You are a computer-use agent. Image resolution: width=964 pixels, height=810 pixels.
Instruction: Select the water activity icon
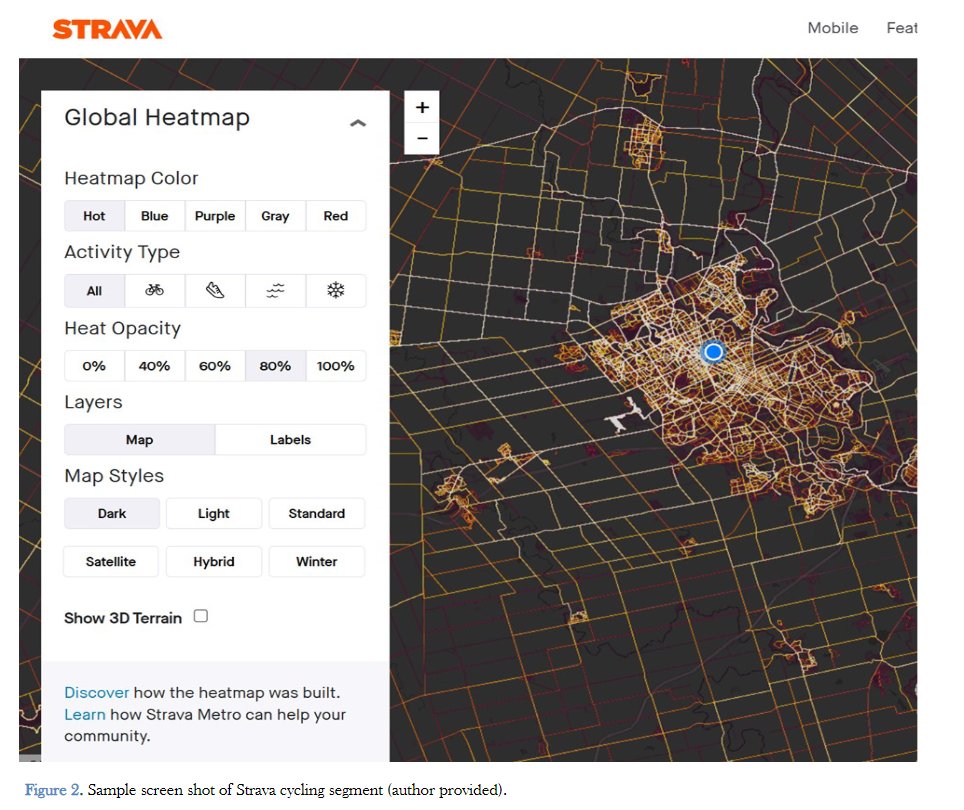coord(275,290)
